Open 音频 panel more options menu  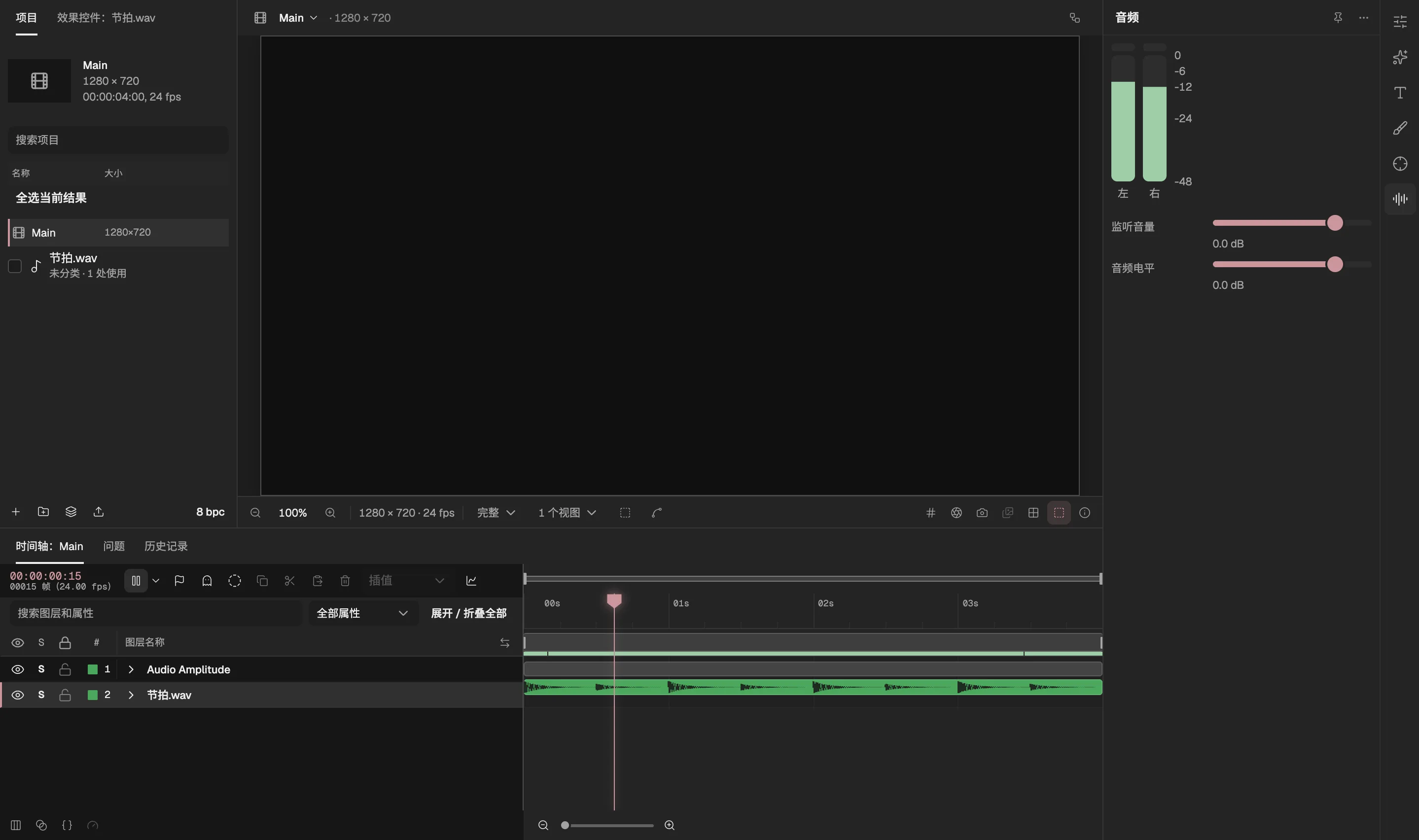click(1363, 18)
